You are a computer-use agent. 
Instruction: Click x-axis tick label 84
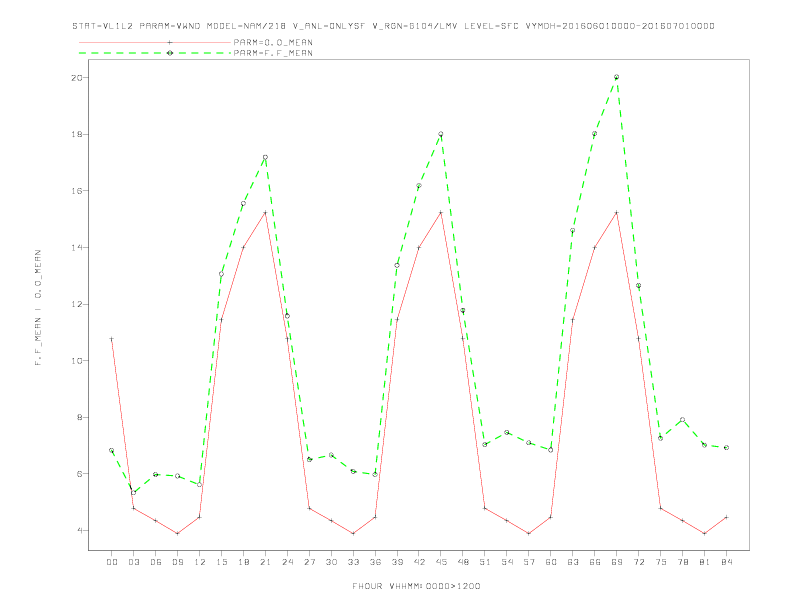[x=727, y=562]
